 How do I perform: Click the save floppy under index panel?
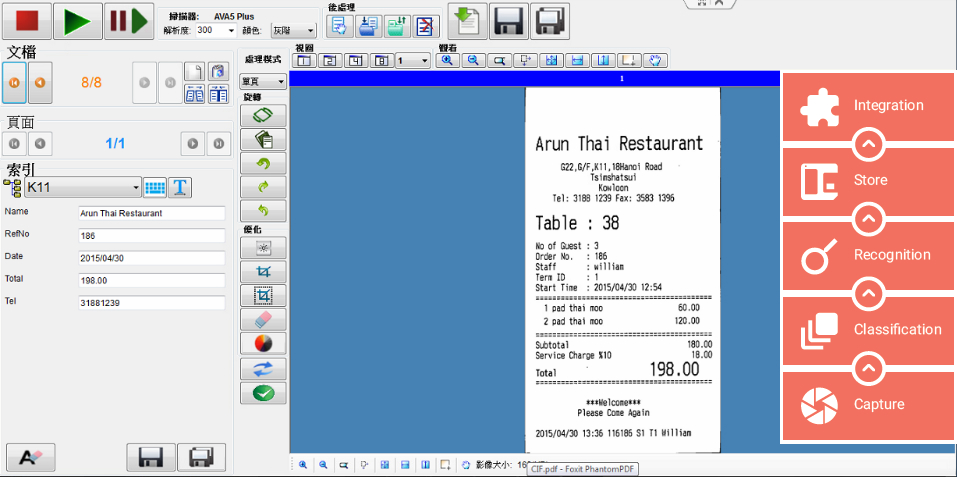coord(151,457)
